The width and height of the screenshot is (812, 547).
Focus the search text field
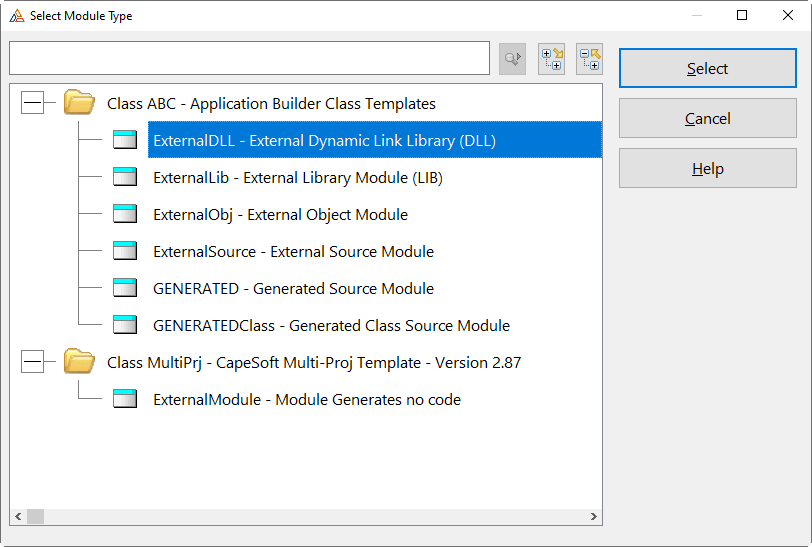click(249, 58)
